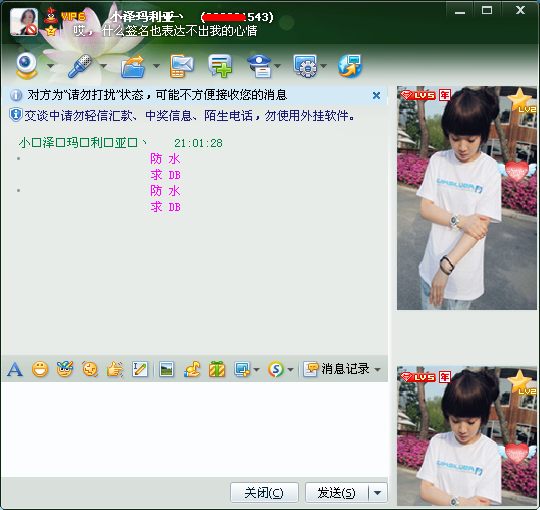Expand the 消息记录 dropdown arrow
540x510 pixels.
[377, 370]
